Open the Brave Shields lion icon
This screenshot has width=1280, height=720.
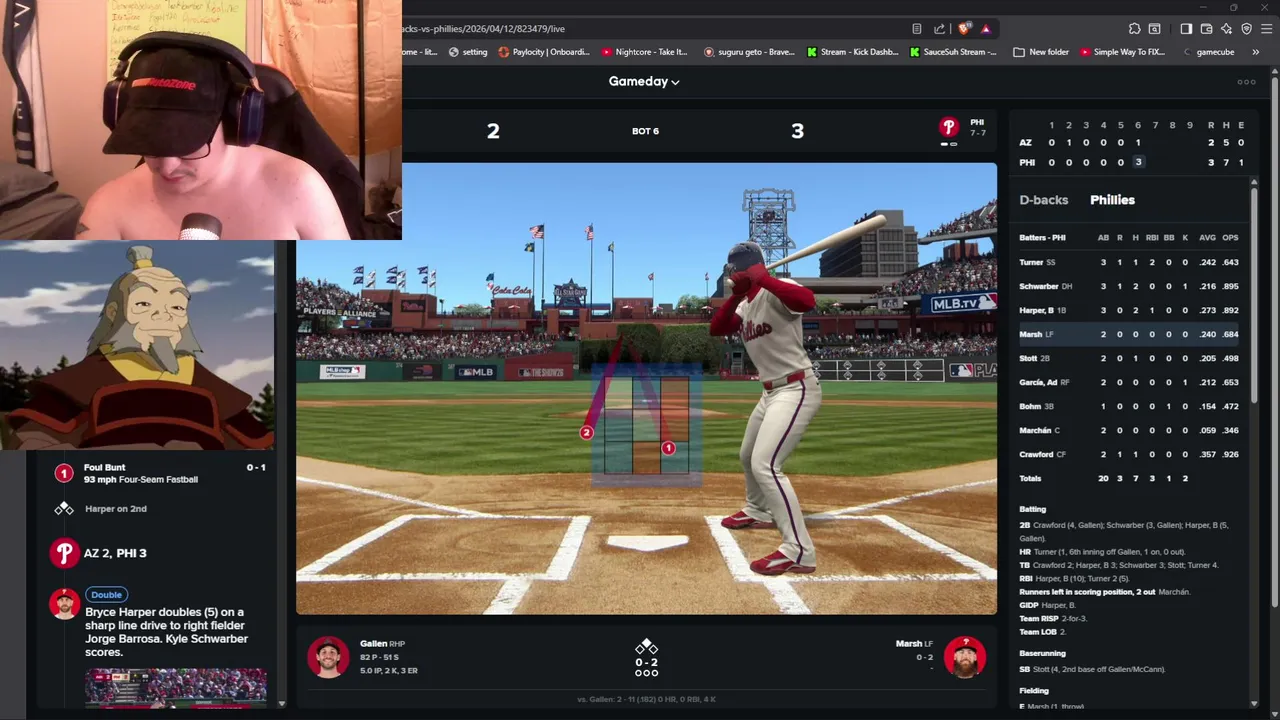pos(963,29)
